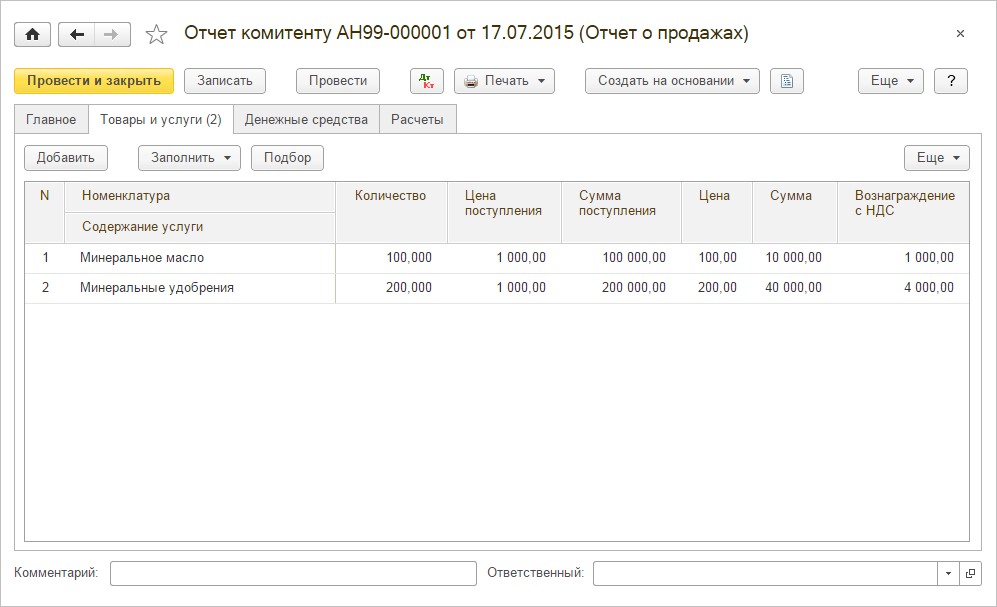Switch to Денежные средства tab
Screen dimensions: 997x607
click(306, 119)
